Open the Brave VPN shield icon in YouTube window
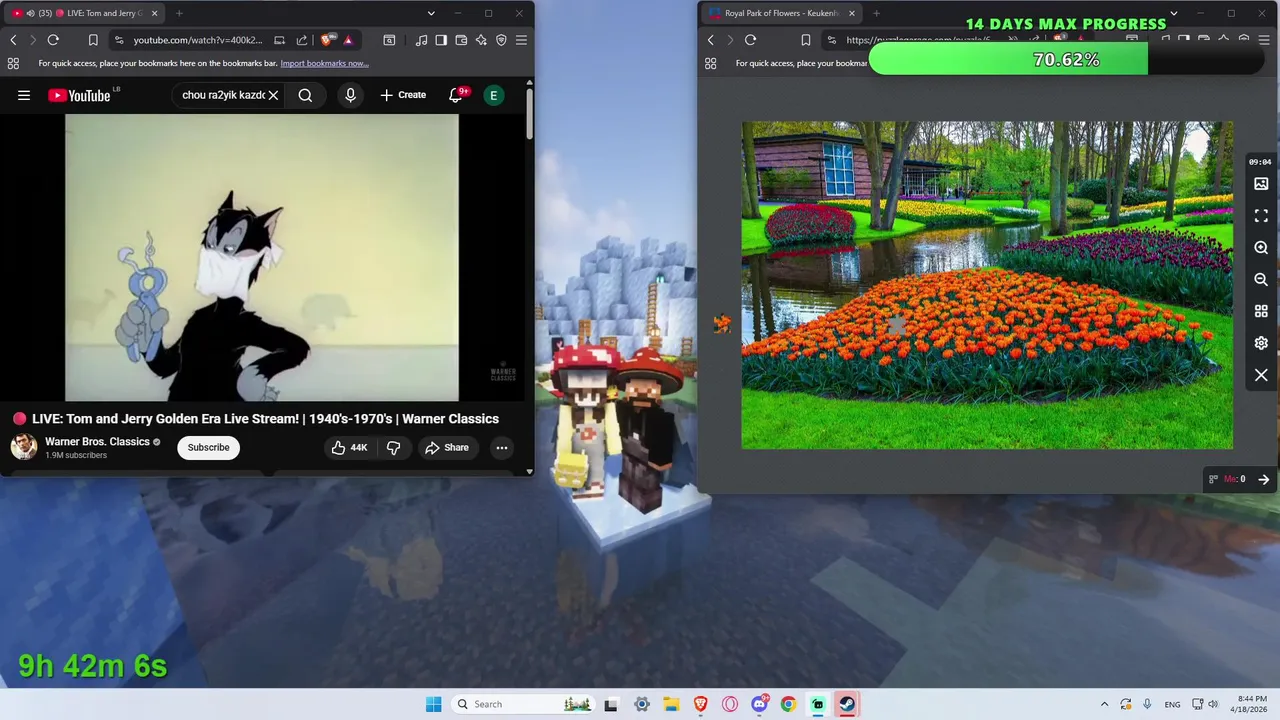This screenshot has width=1280, height=720. [501, 40]
